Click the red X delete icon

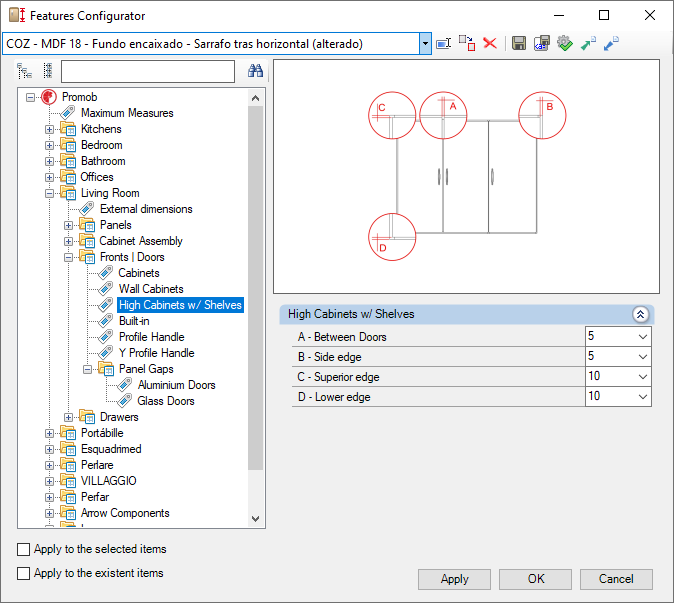coord(490,43)
